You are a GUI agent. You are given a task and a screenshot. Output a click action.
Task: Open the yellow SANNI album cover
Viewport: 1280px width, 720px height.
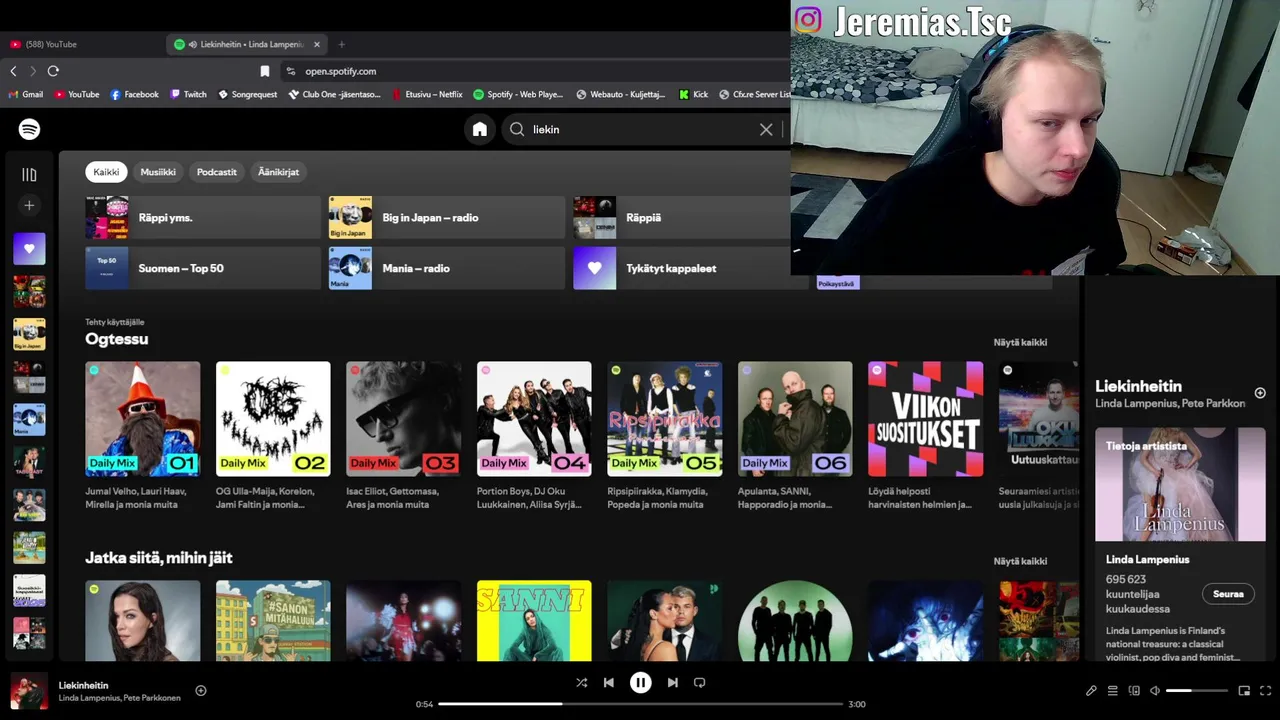click(x=534, y=621)
